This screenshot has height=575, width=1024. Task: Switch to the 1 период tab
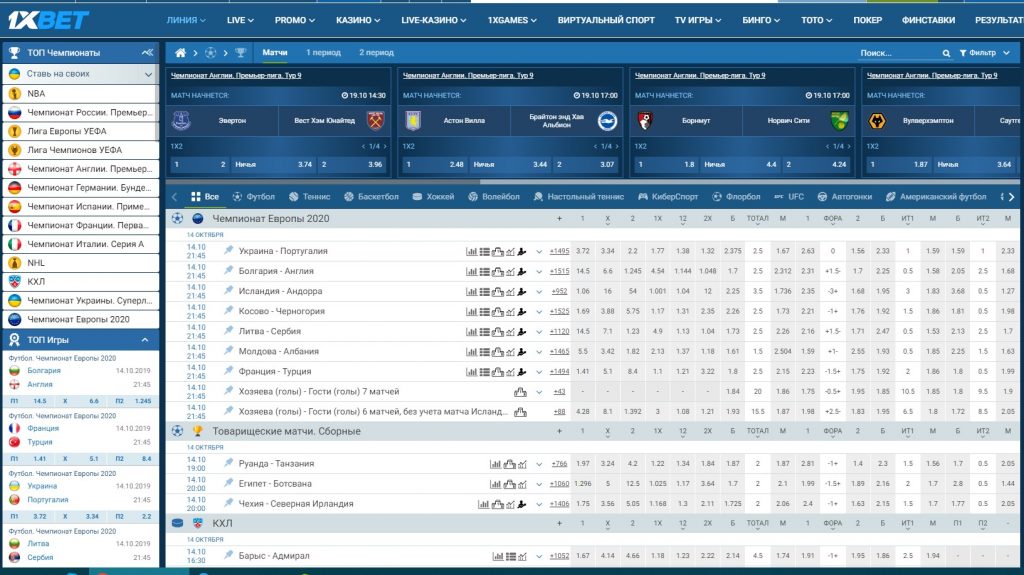tap(323, 52)
